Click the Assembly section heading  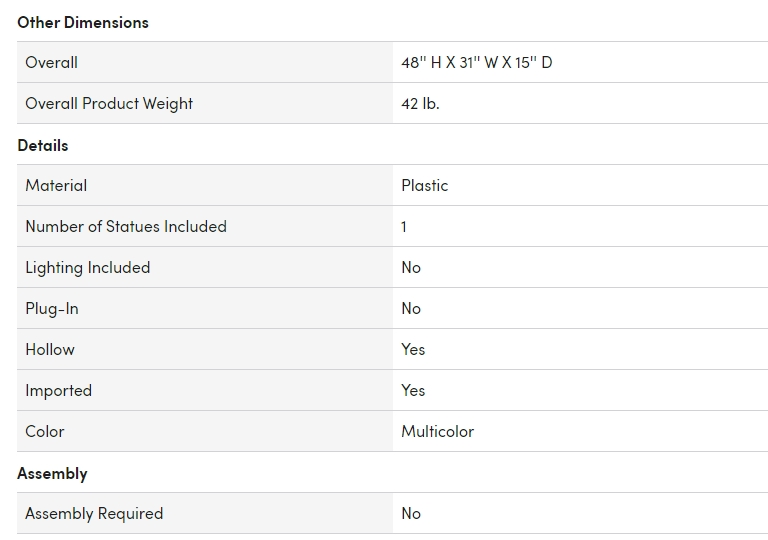point(52,473)
